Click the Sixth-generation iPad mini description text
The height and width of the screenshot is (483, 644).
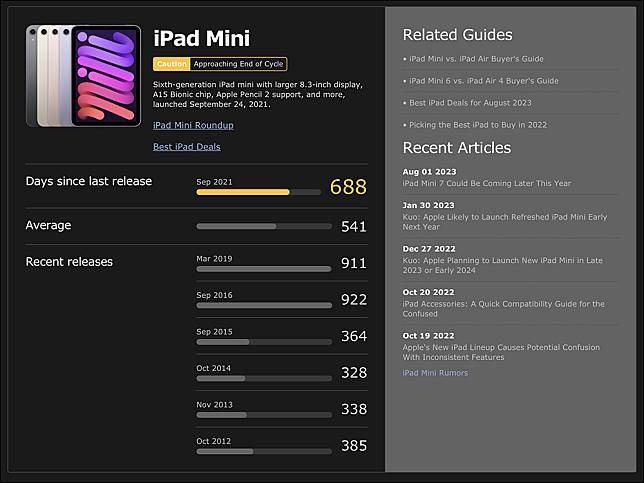[x=258, y=94]
